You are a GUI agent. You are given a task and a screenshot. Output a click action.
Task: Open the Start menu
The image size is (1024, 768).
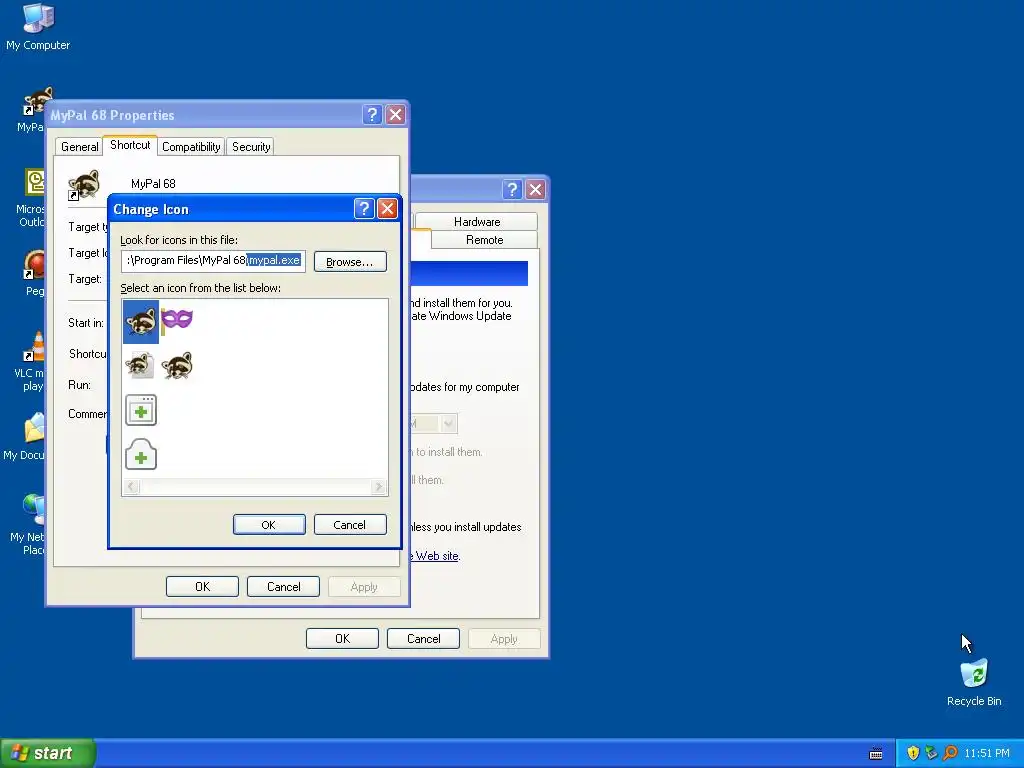point(47,753)
